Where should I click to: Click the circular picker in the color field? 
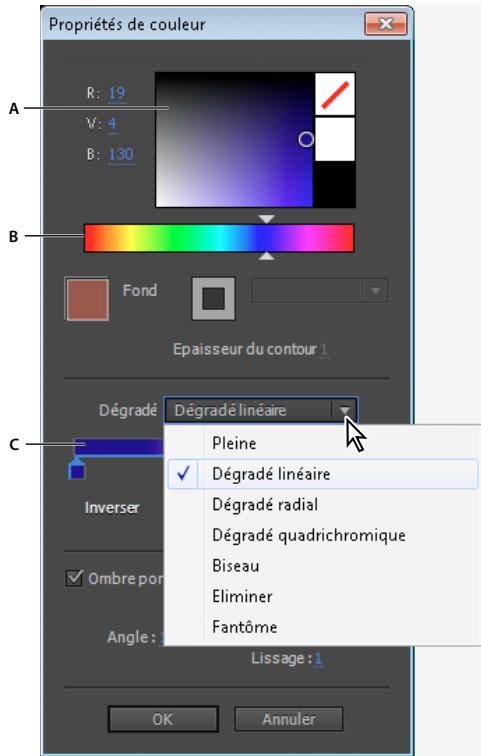306,139
